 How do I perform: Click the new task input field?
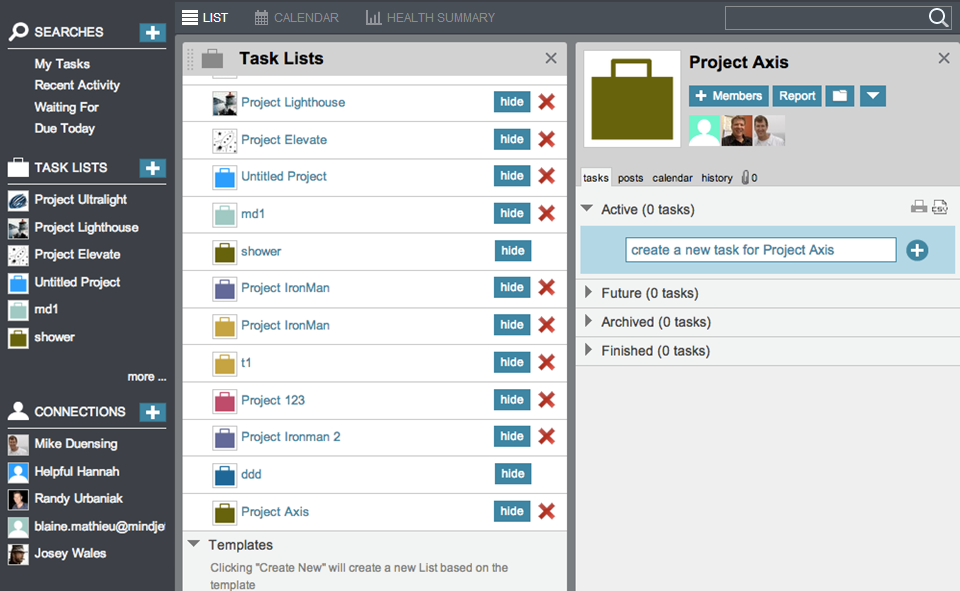click(x=760, y=250)
